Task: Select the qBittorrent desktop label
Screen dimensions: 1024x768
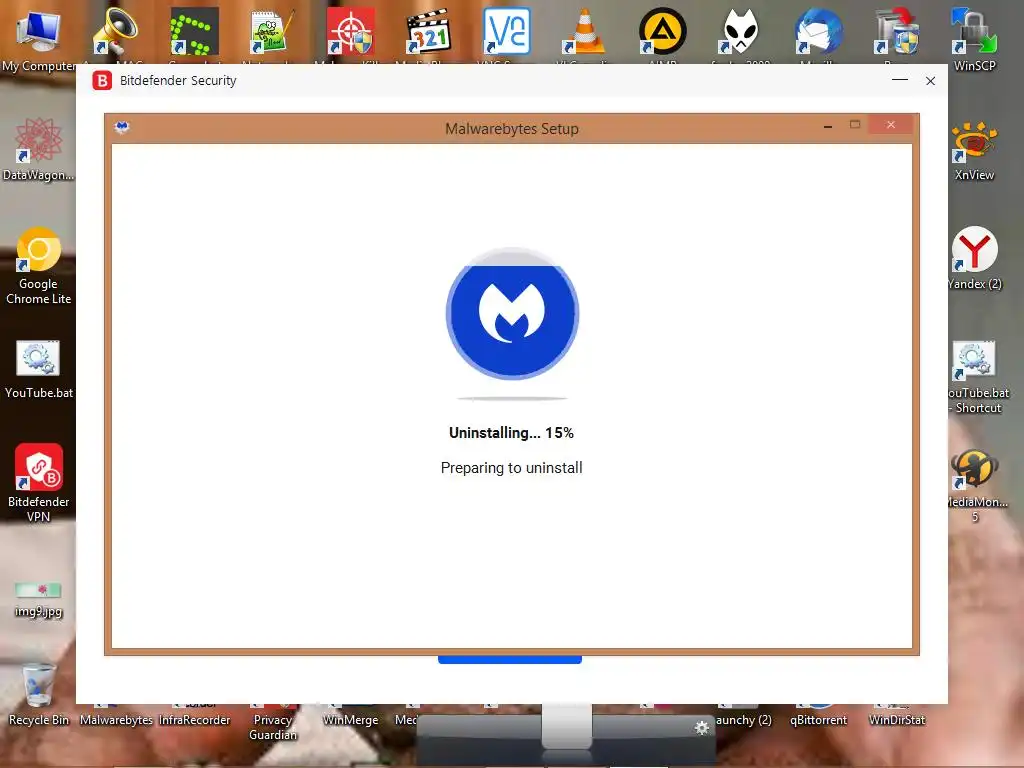Action: 819,720
